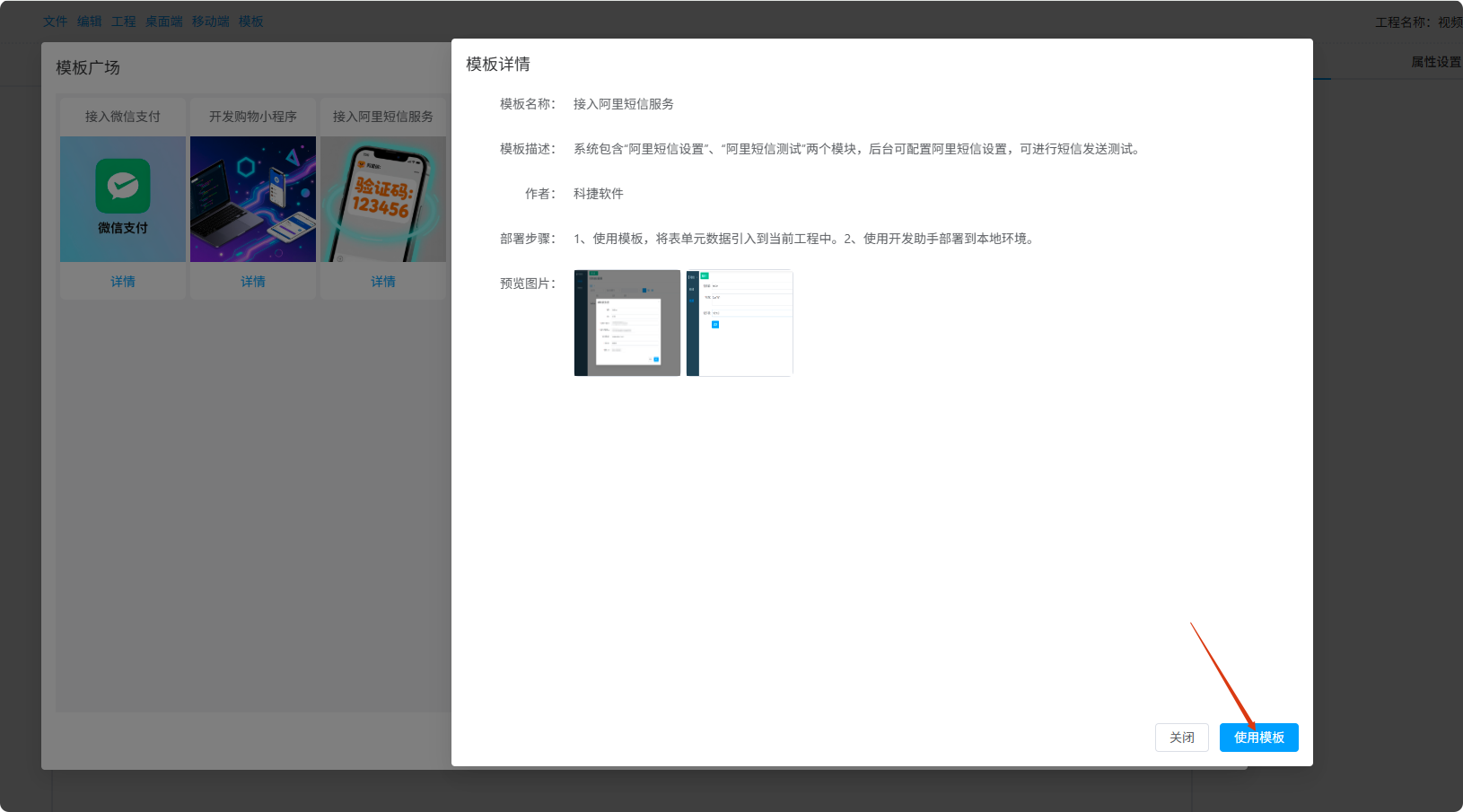
Task: Open the first dark preview image
Action: pyautogui.click(x=627, y=323)
